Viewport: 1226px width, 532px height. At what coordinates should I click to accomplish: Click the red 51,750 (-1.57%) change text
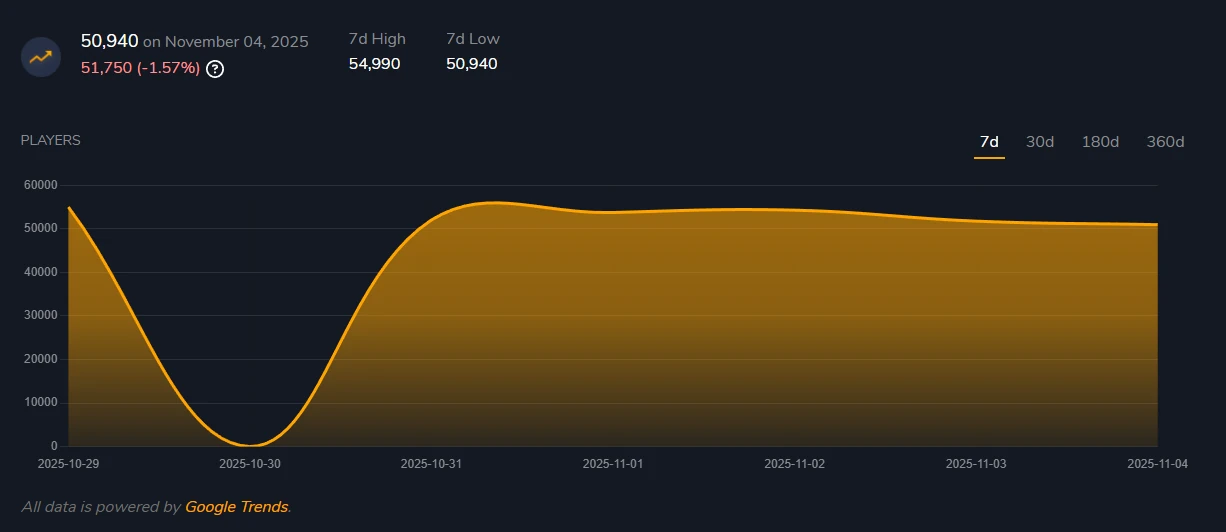[x=140, y=68]
